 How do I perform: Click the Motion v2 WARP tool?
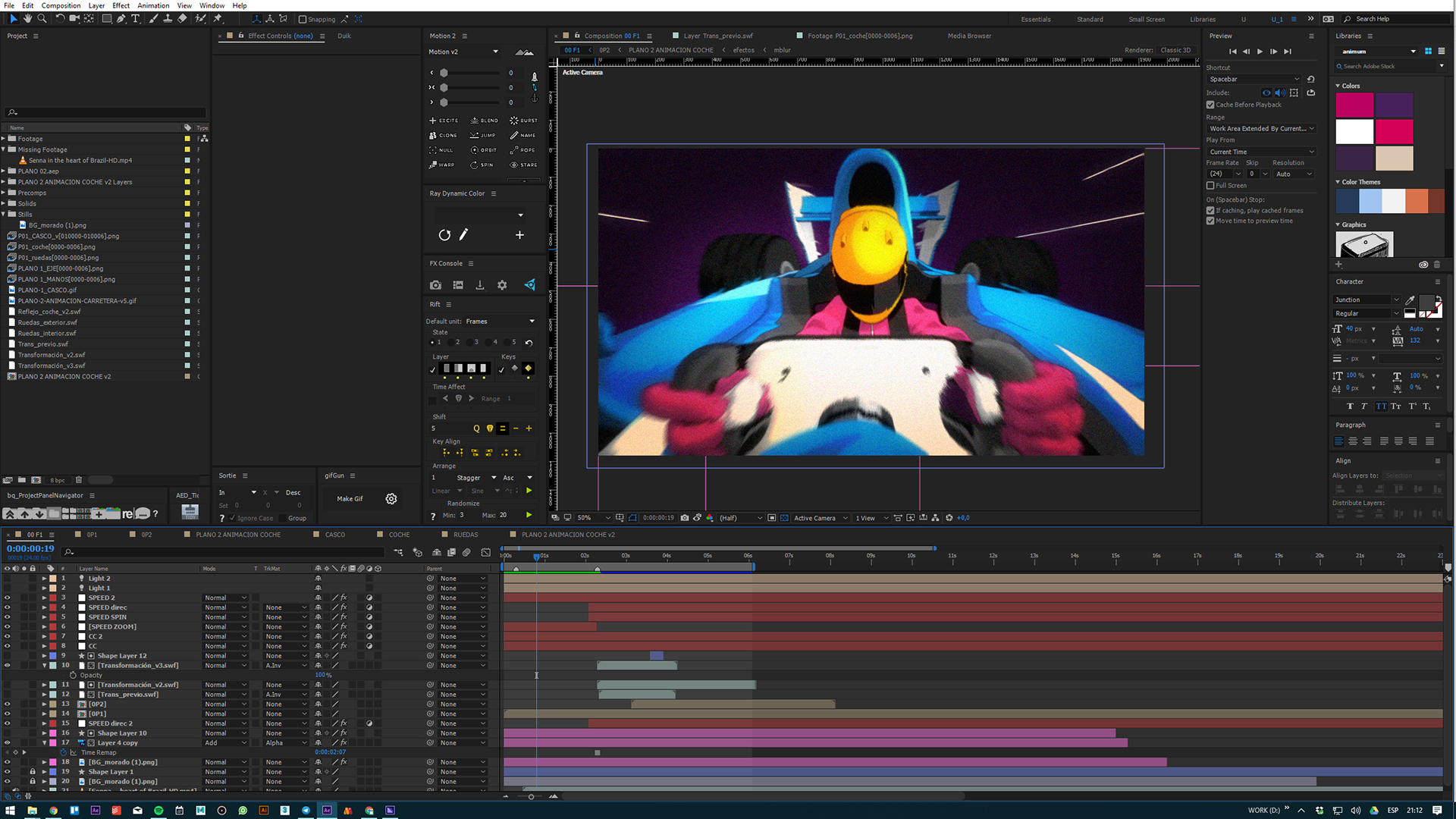pos(442,165)
